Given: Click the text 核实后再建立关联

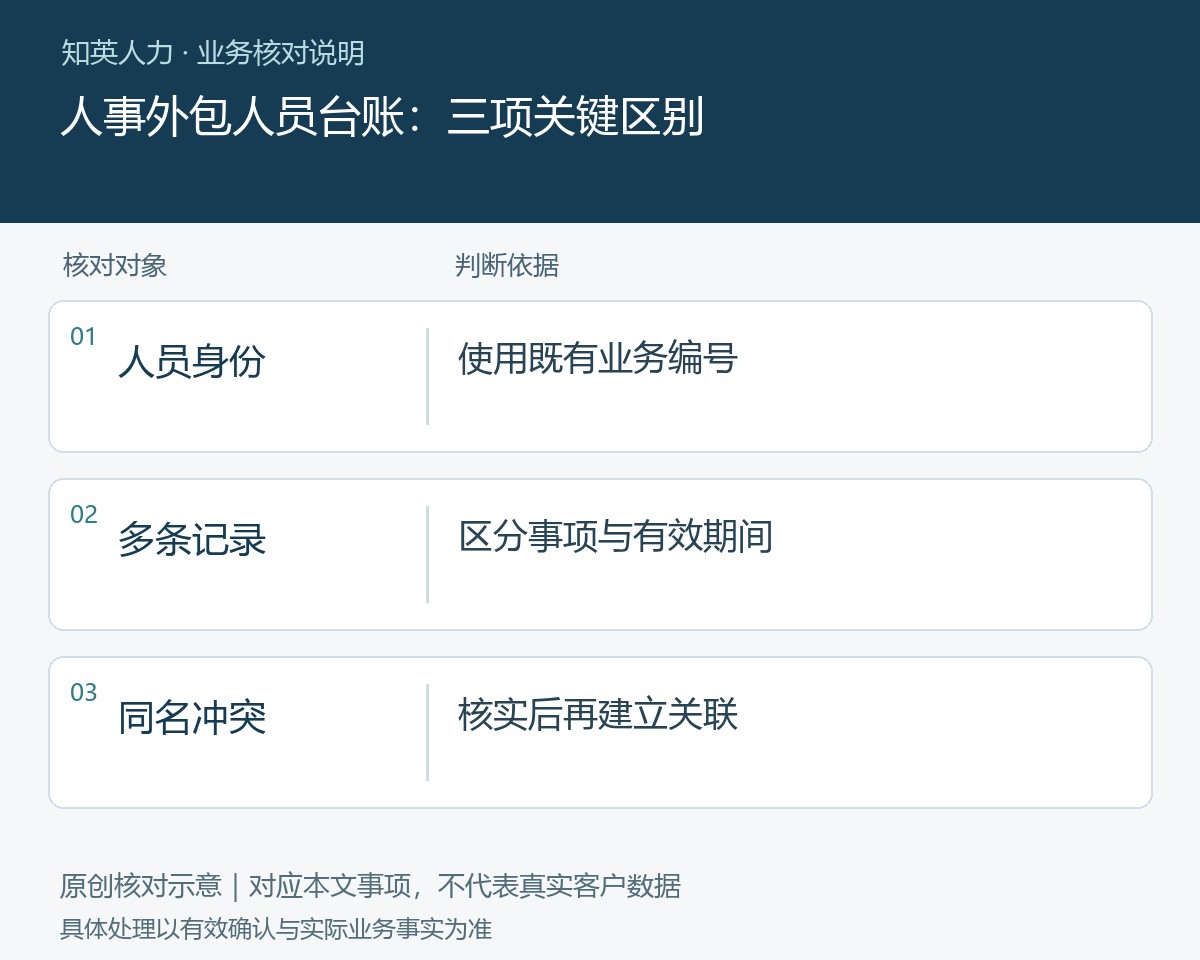Looking at the screenshot, I should [x=598, y=714].
